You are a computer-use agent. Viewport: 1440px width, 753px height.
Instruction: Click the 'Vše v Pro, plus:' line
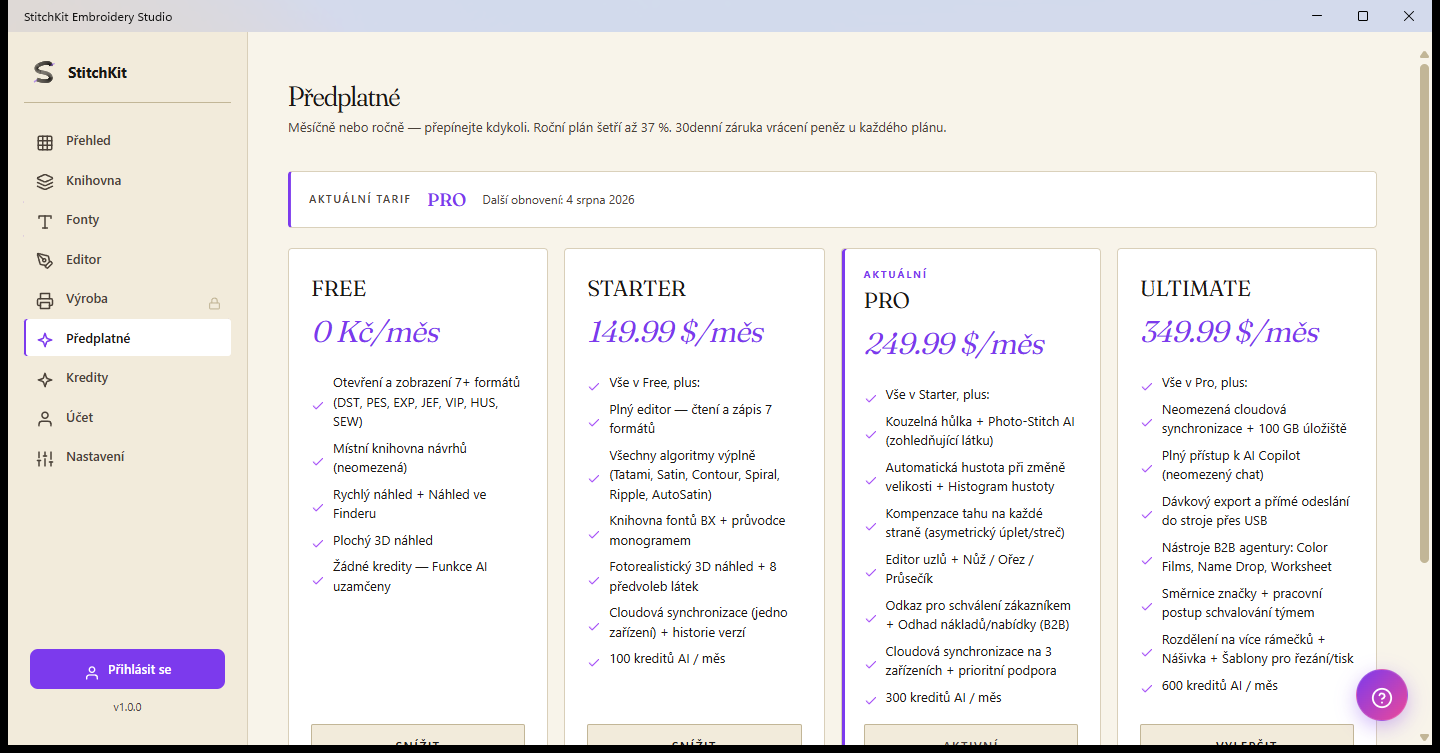tap(1205, 383)
